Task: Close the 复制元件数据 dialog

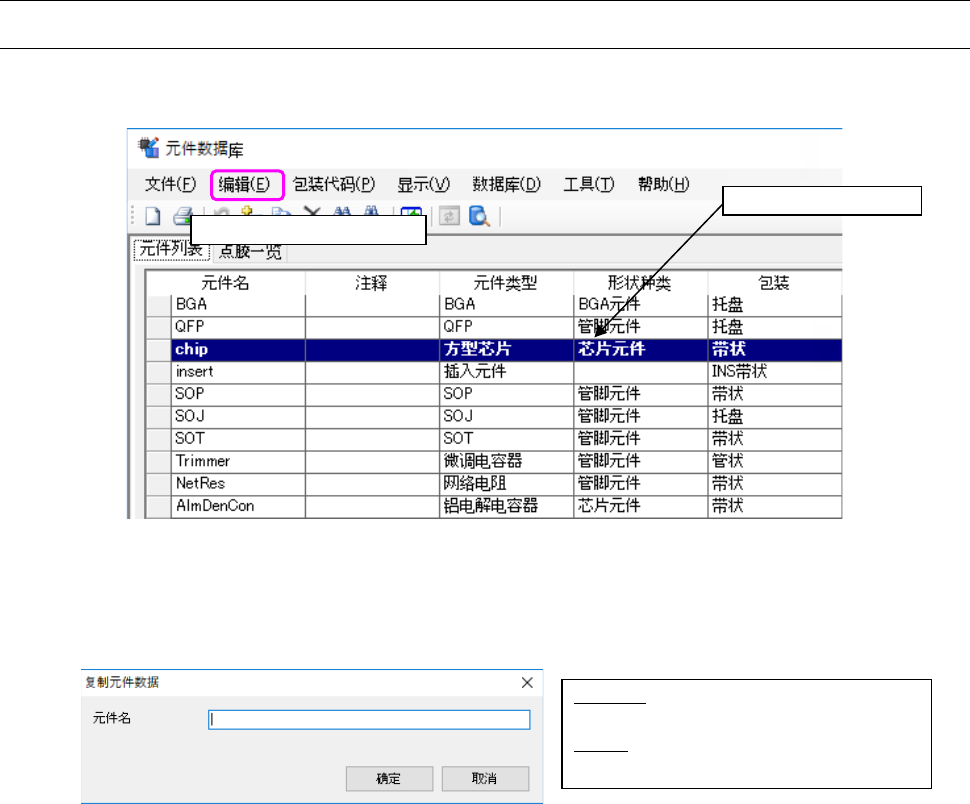Action: [527, 683]
